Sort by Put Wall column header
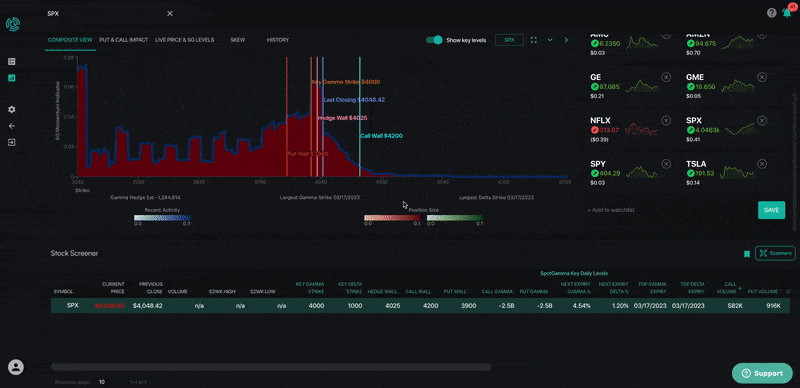800x388 pixels. pyautogui.click(x=456, y=292)
